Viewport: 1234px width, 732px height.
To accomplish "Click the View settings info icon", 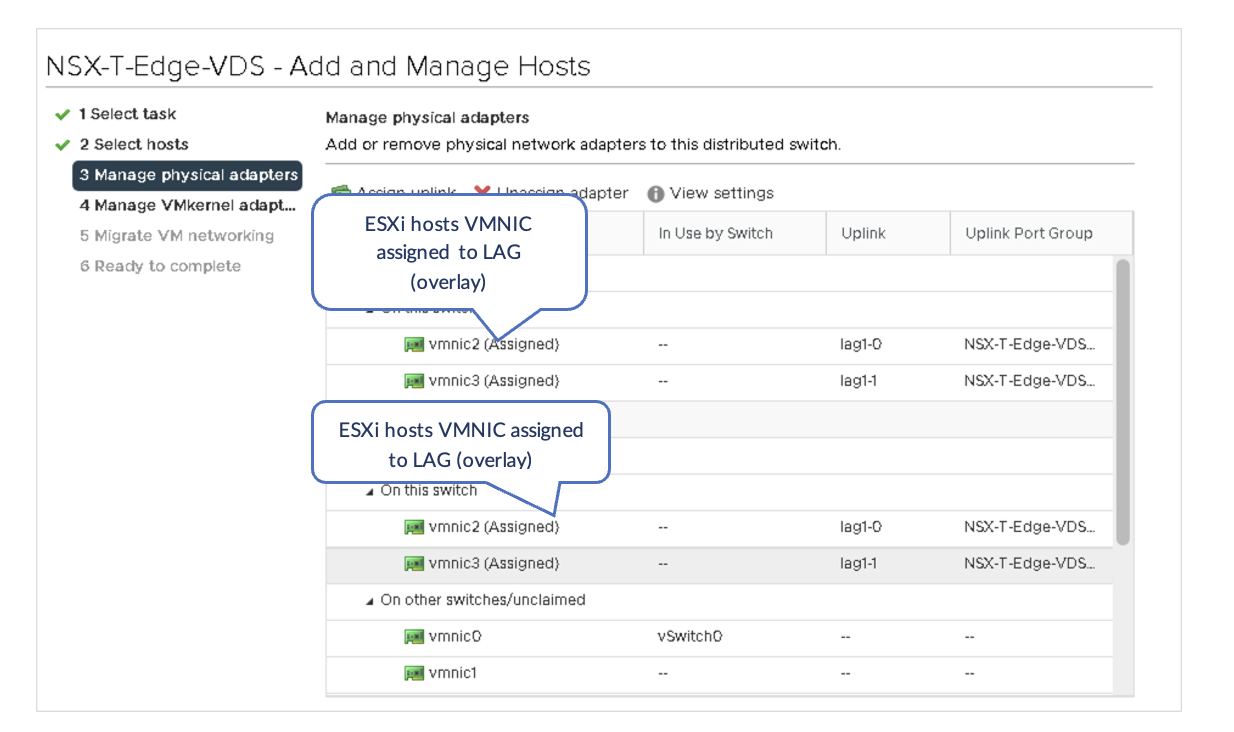I will 656,194.
